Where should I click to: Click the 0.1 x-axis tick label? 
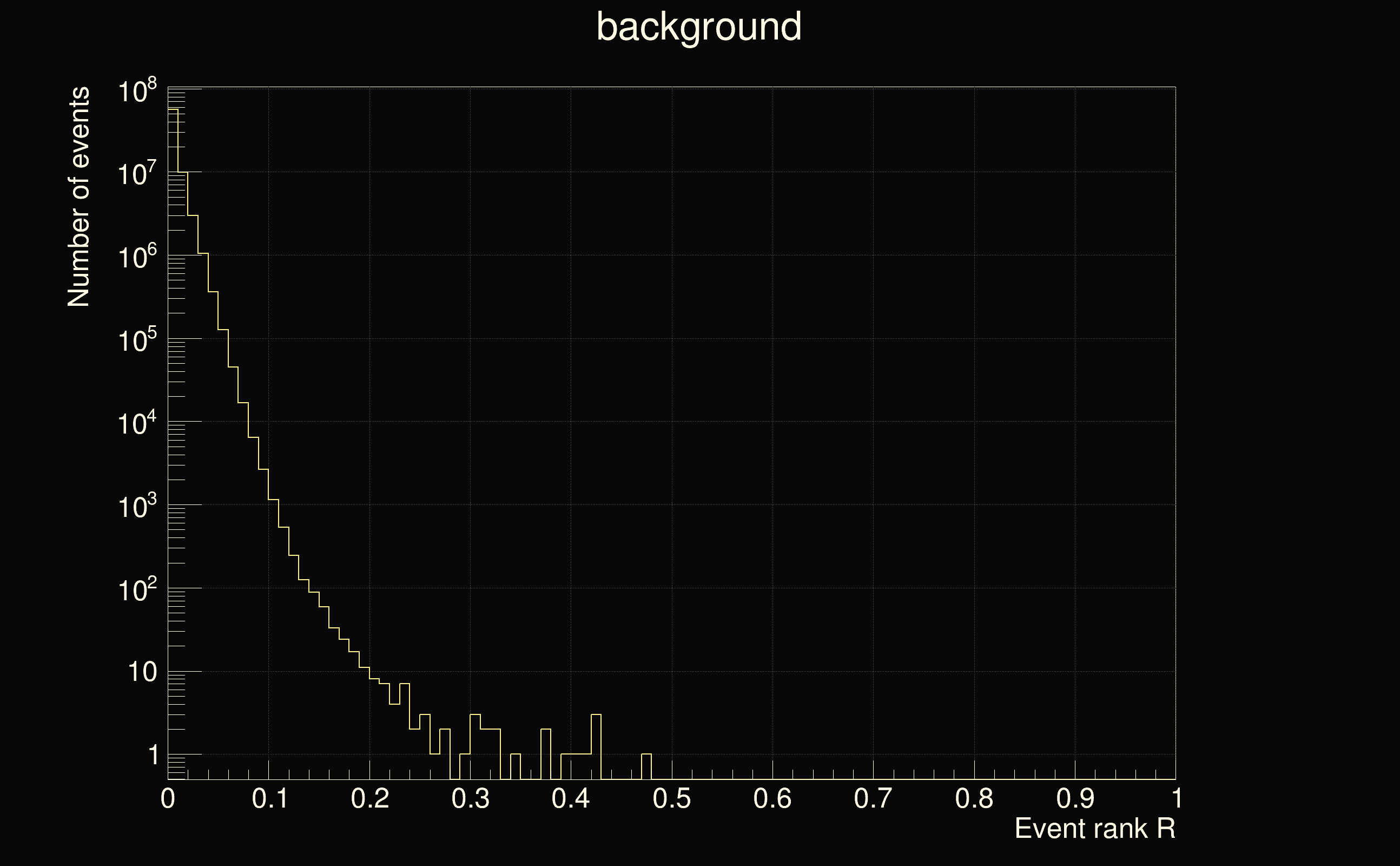tap(269, 798)
